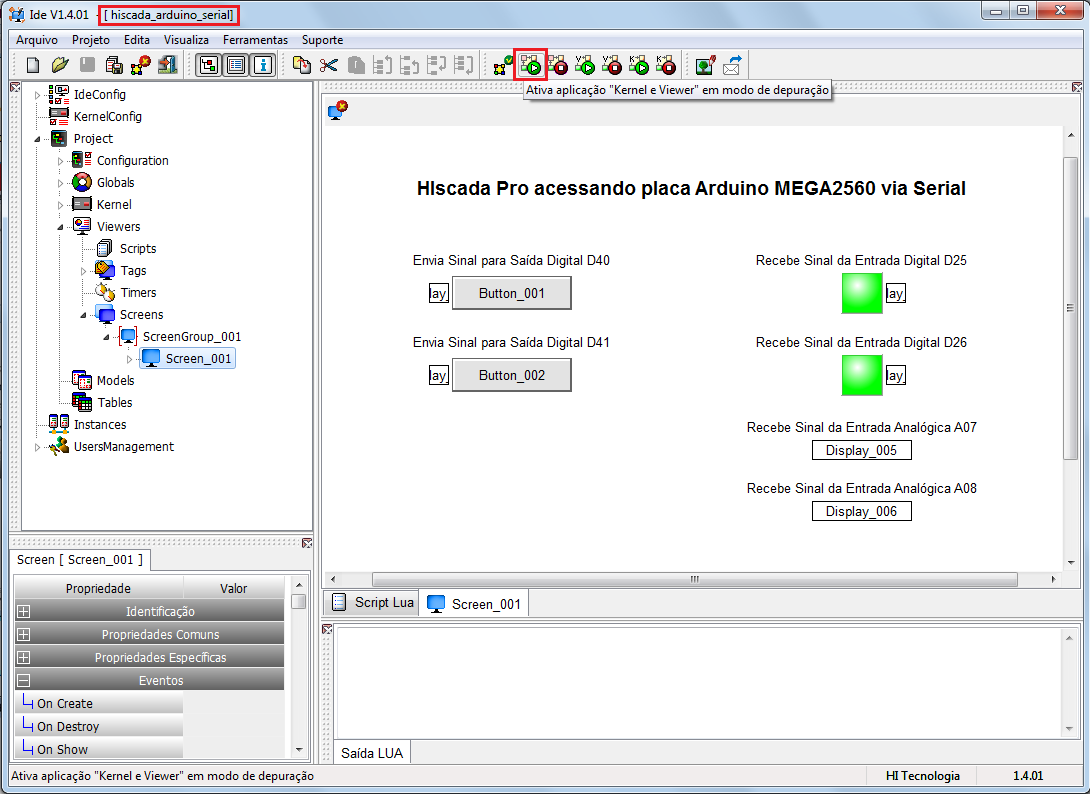The height and width of the screenshot is (794, 1090).
Task: Click the monitor error icon above canvas
Action: click(x=338, y=110)
